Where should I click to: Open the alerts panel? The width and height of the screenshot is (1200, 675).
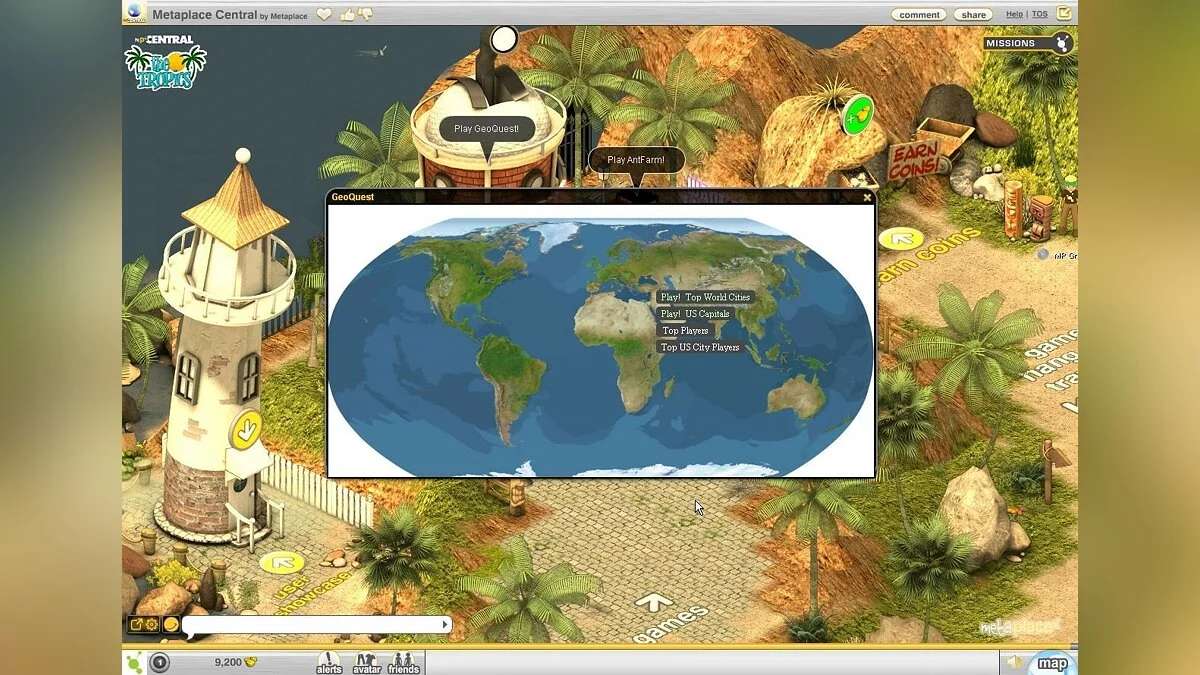pos(329,663)
